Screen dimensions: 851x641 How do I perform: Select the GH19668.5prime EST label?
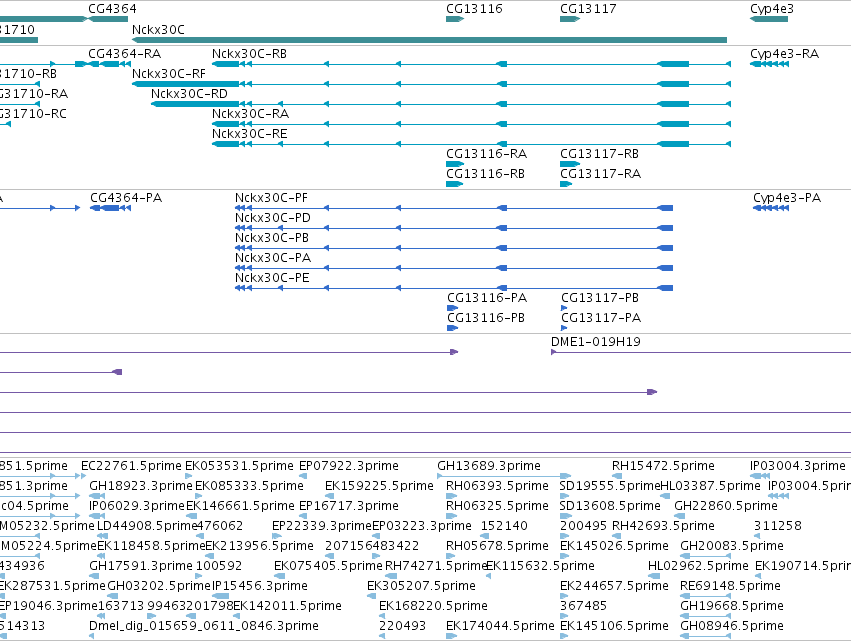(732, 606)
